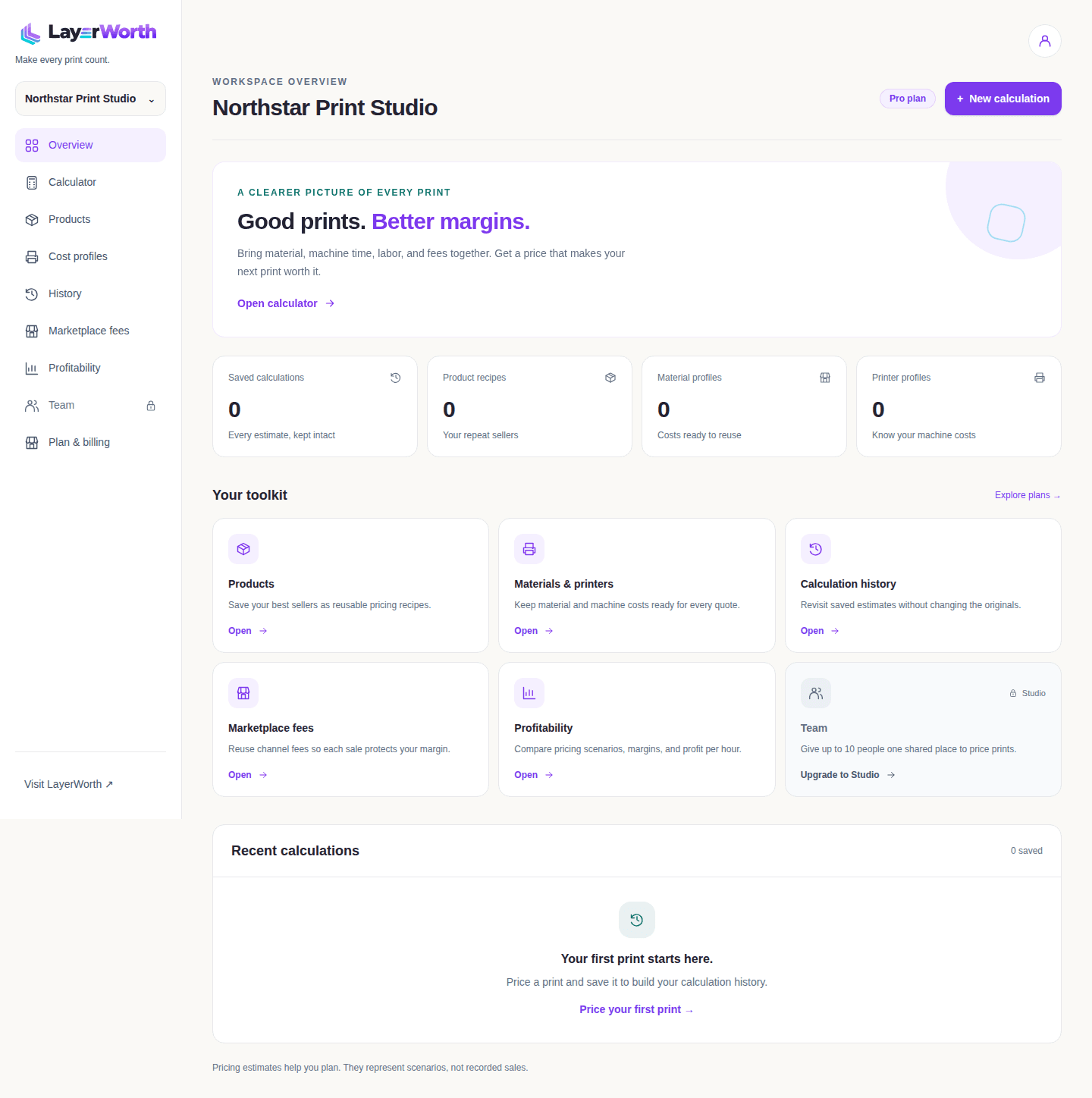Click the Materials & printers toolkit icon

pos(529,549)
